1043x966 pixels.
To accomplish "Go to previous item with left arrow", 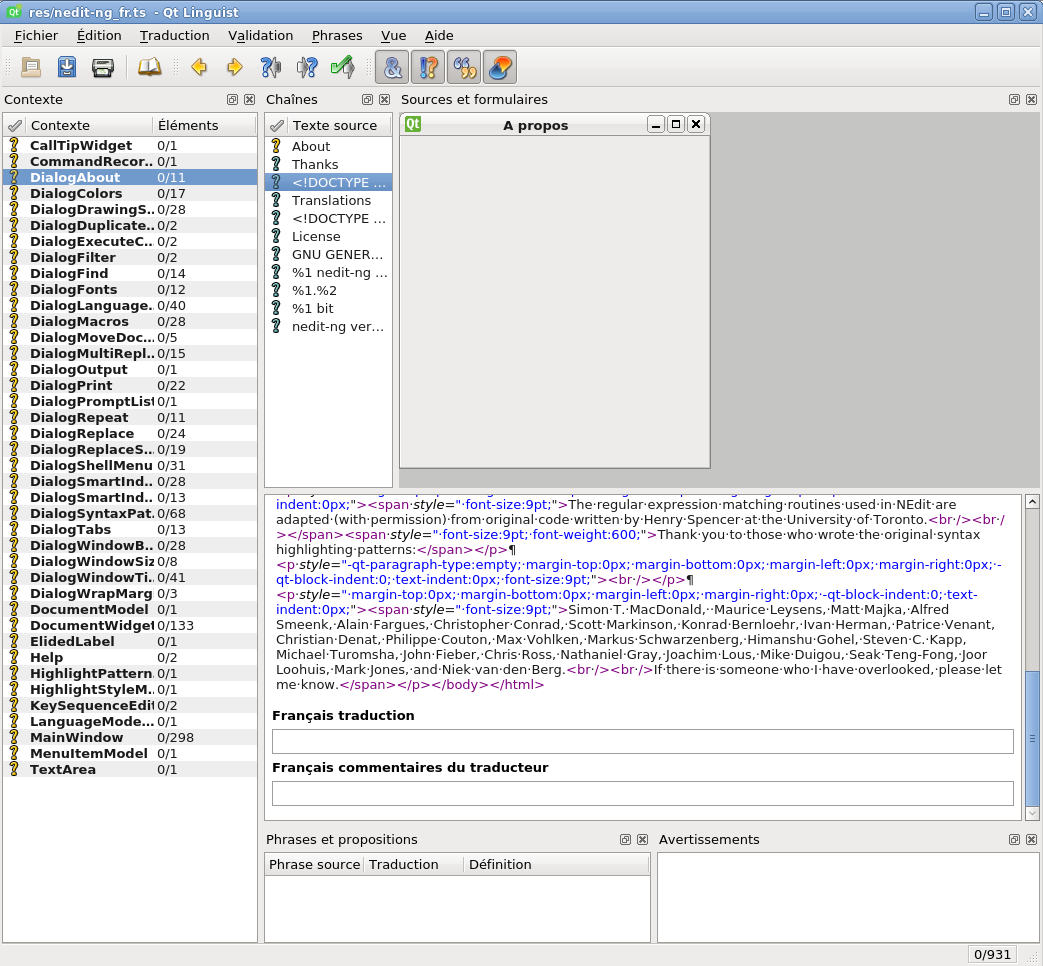I will [x=199, y=67].
